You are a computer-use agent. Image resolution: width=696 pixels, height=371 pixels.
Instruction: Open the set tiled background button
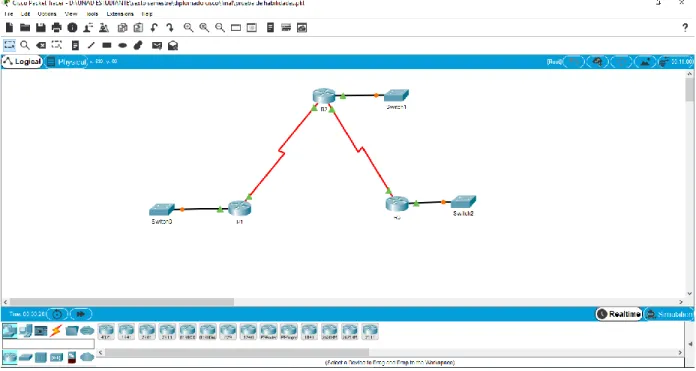tap(645, 62)
